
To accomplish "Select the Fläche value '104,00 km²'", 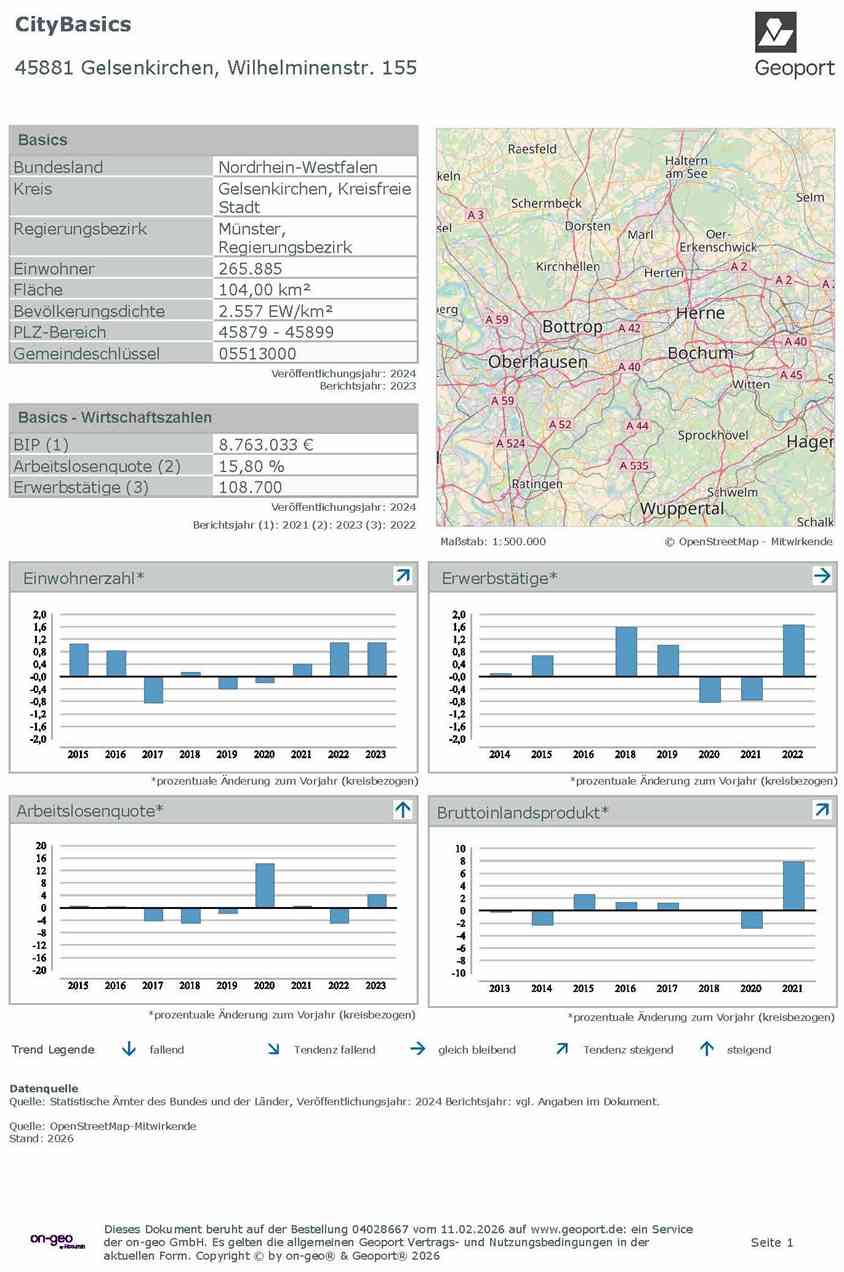I will 264,290.
